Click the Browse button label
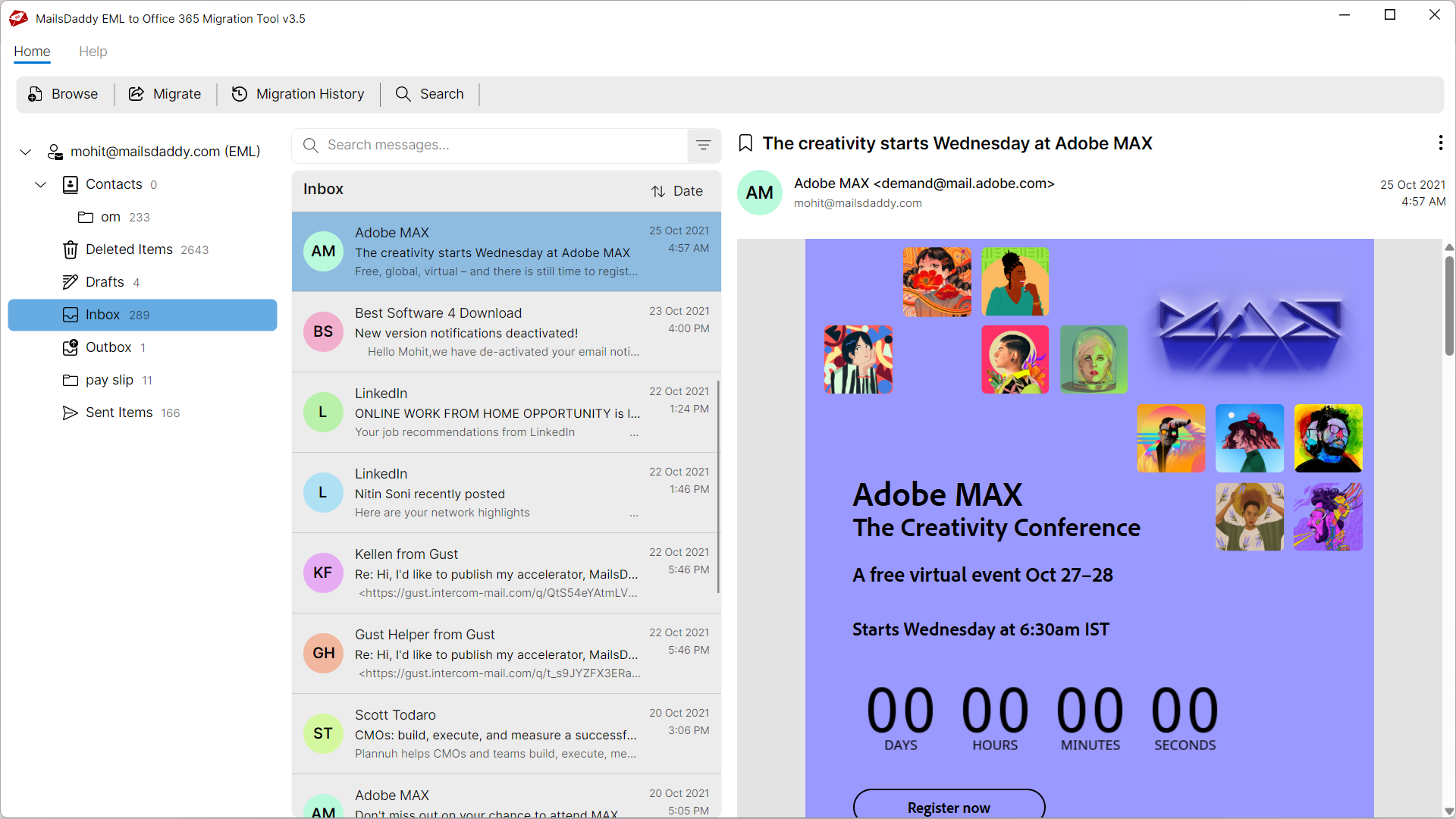This screenshot has width=1456, height=819. (x=74, y=94)
